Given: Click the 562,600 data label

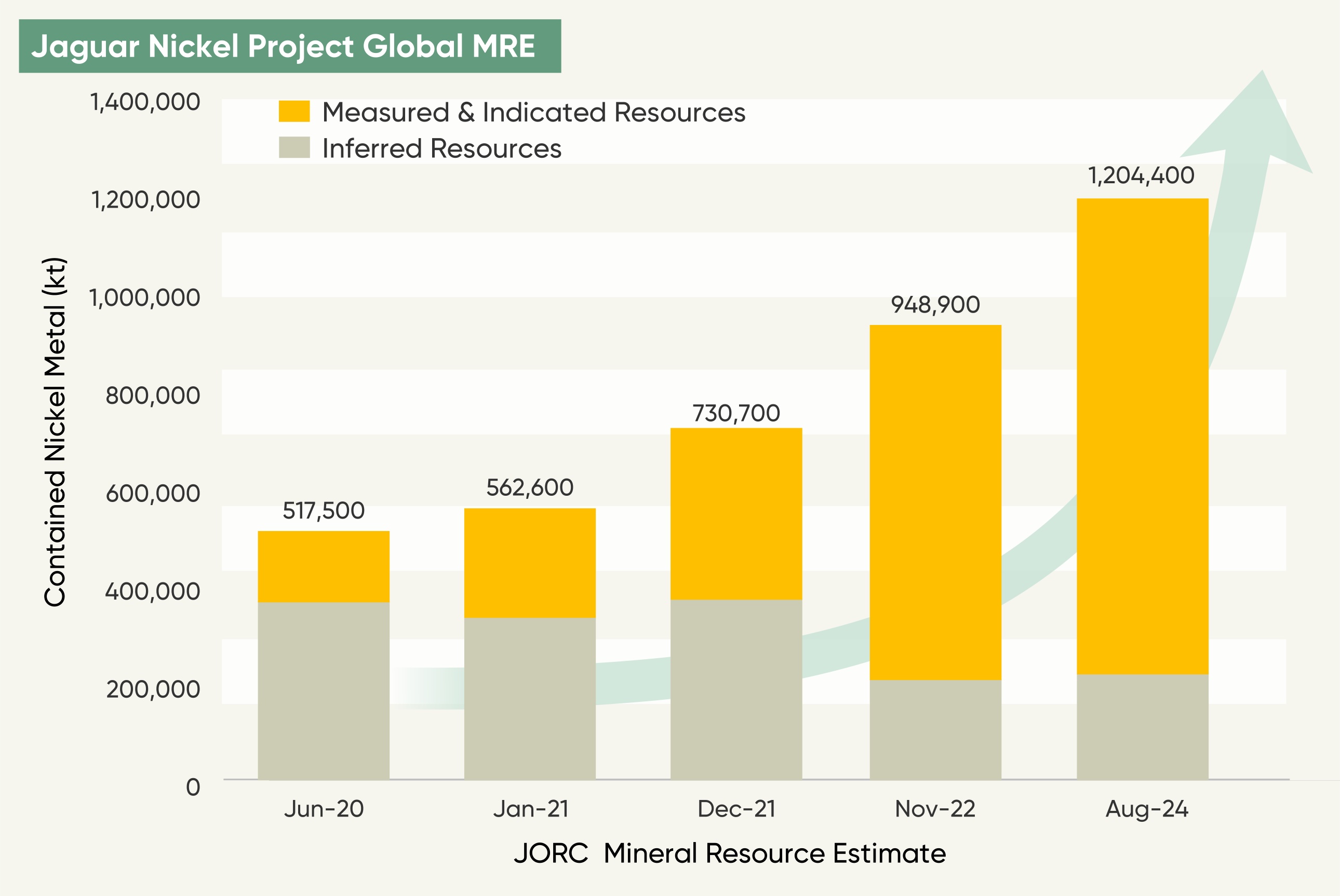Looking at the screenshot, I should (x=529, y=487).
